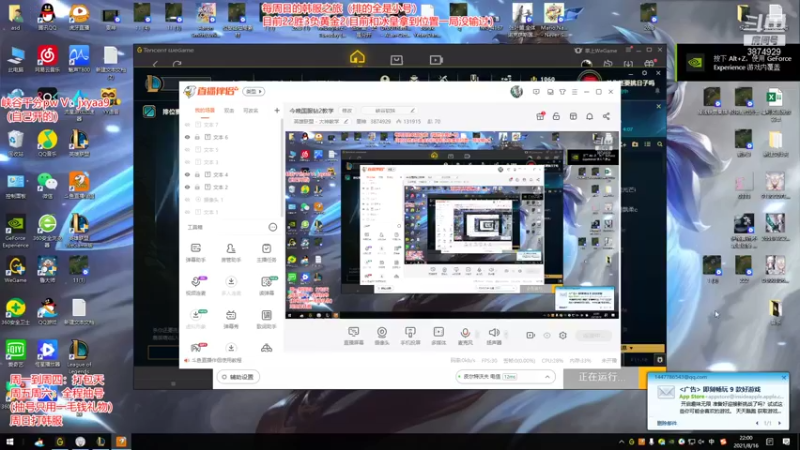Toggle visibility of 文本 7 layer
Image resolution: width=800 pixels, height=450 pixels.
pos(187,125)
